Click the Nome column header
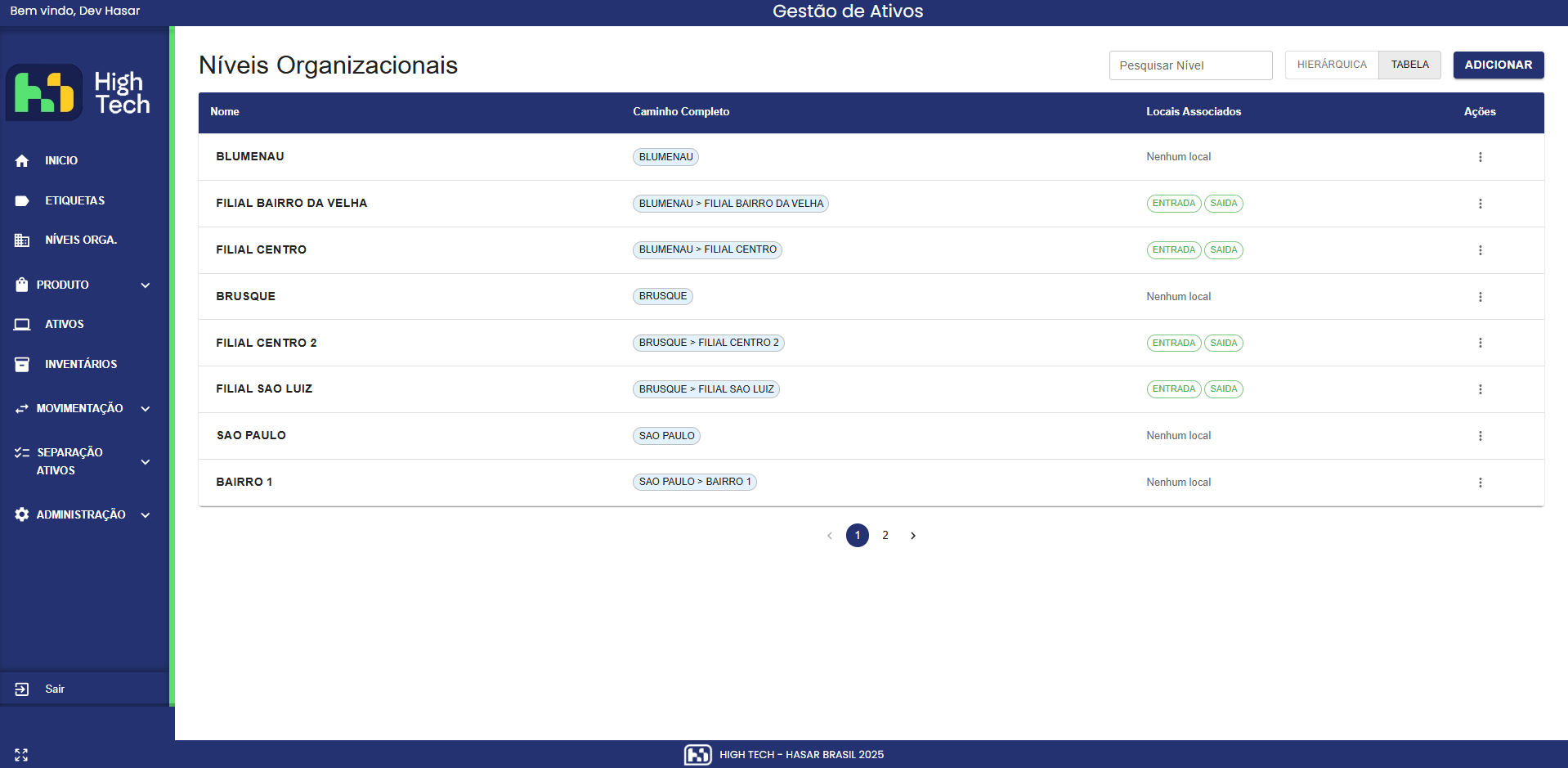 (x=225, y=112)
